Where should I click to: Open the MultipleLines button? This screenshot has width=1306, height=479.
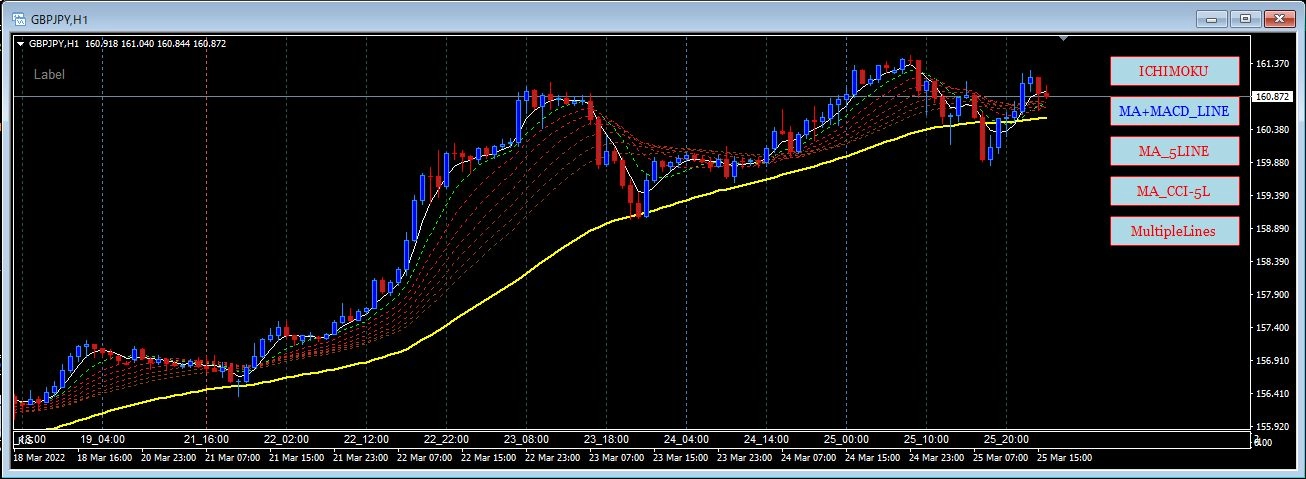click(x=1174, y=231)
